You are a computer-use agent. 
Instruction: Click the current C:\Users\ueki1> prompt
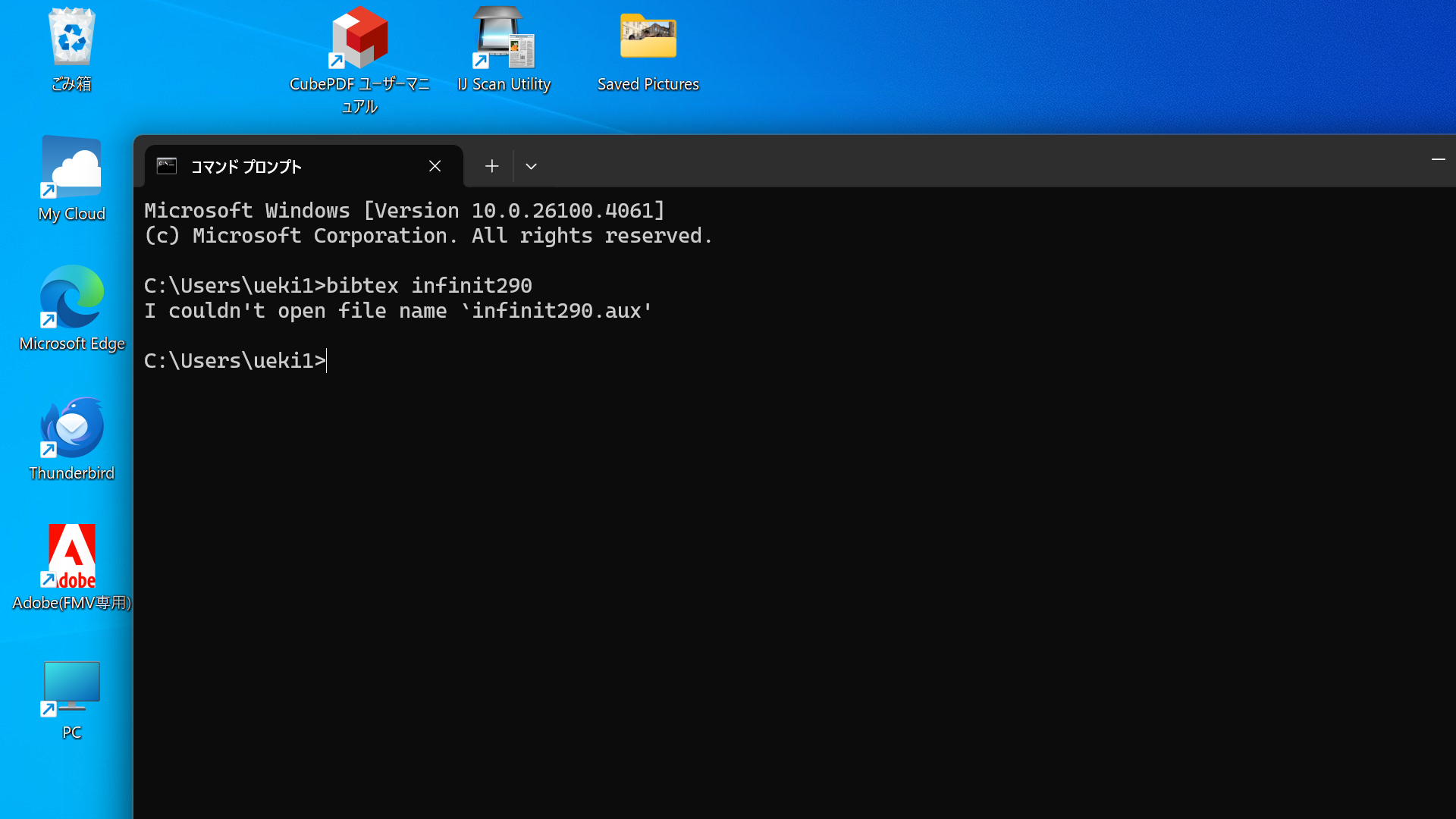pos(235,361)
